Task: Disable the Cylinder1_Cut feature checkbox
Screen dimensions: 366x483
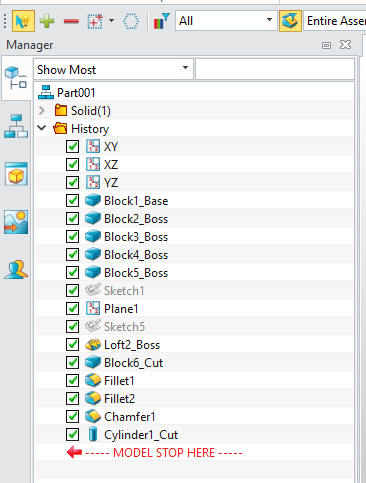Action: [72, 435]
